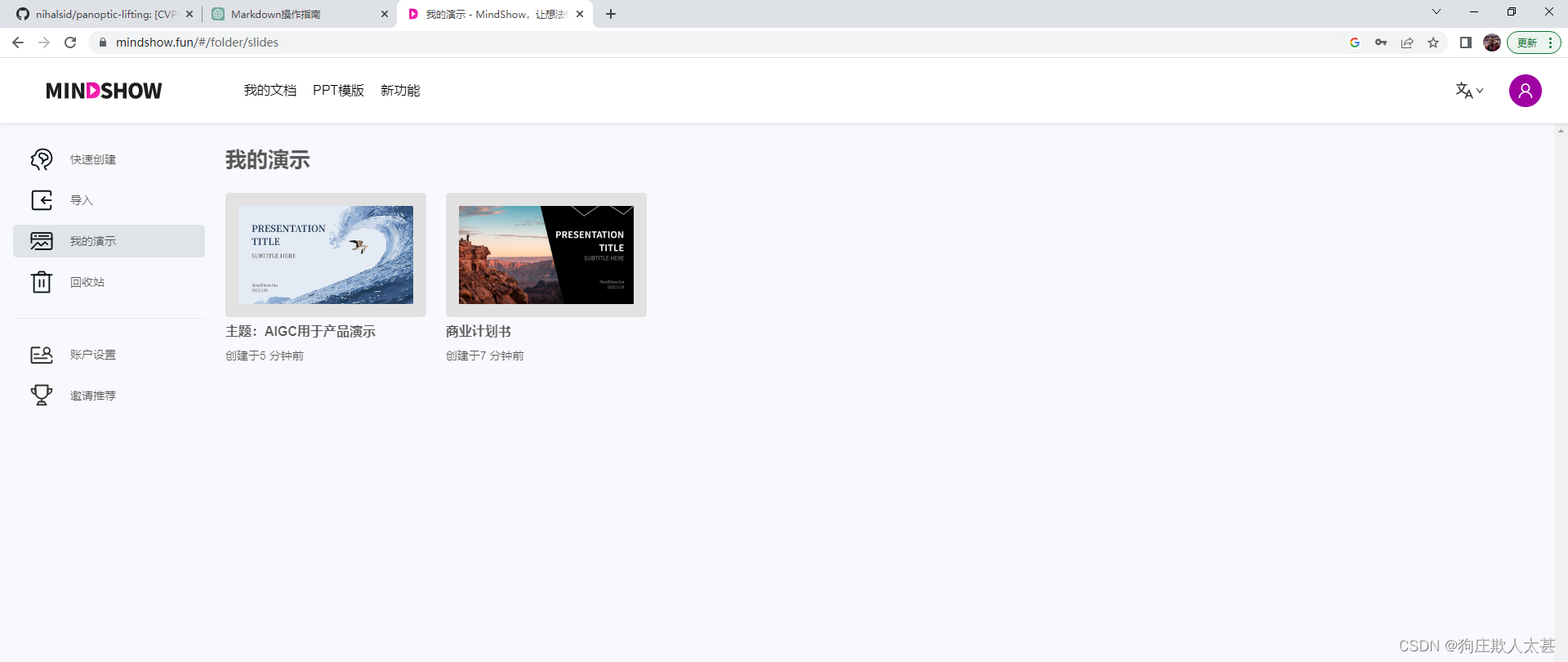Click the Chrome profile picture
The width and height of the screenshot is (1568, 662).
(x=1492, y=42)
